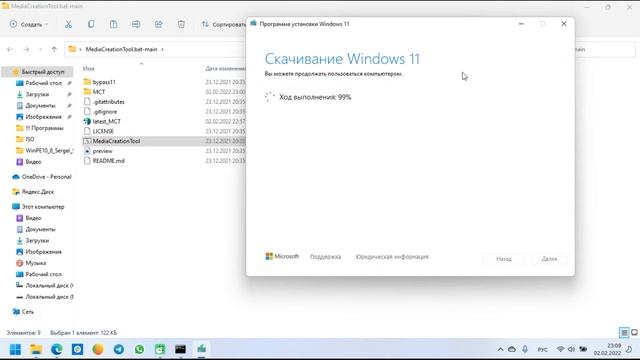Go forward with Explorer forward arrow
This screenshot has width=640, height=360.
coord(27,49)
